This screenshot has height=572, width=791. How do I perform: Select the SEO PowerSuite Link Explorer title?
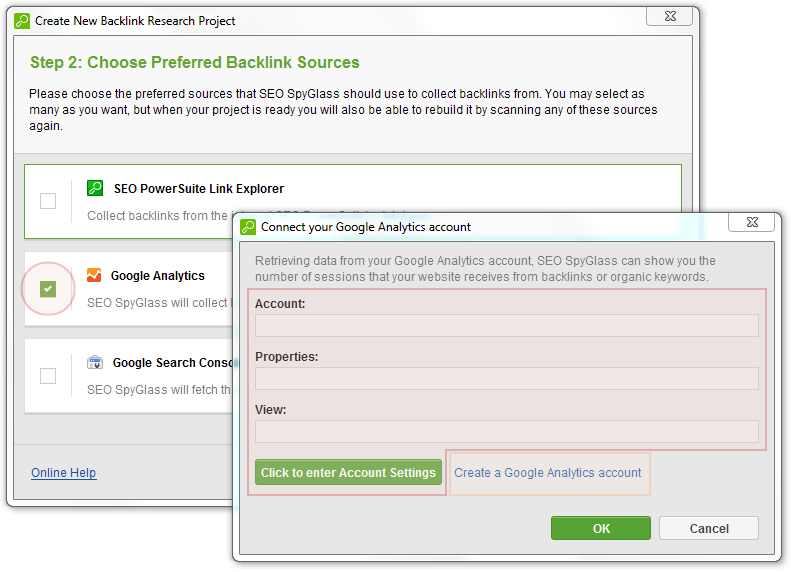pos(198,189)
